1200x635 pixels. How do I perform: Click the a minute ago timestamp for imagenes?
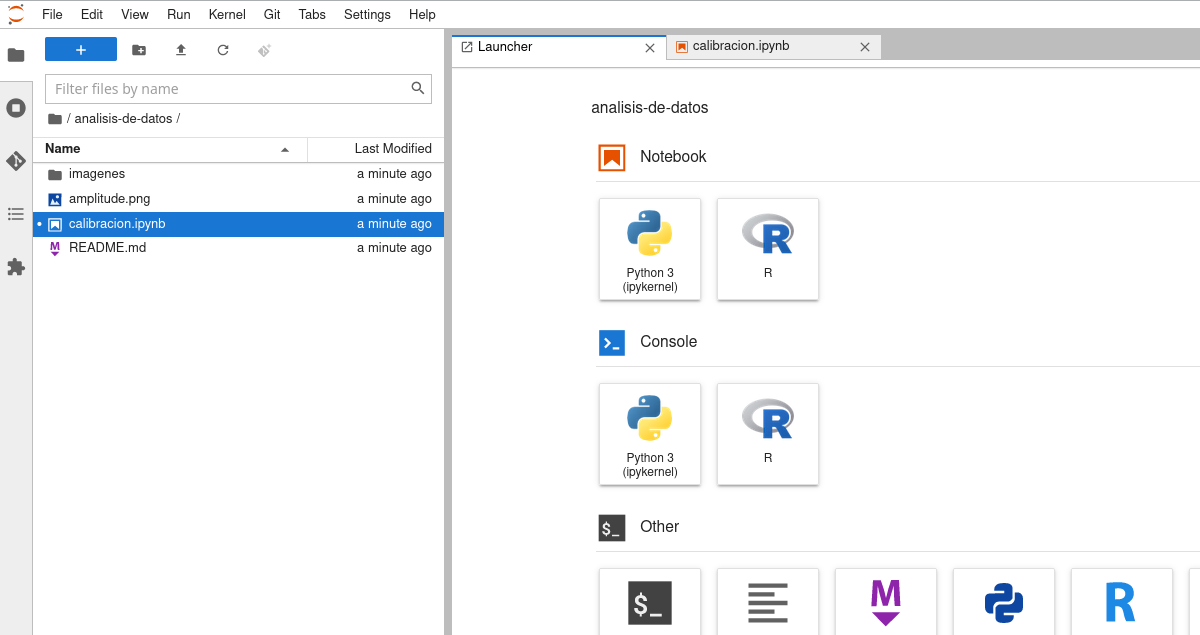tap(394, 174)
